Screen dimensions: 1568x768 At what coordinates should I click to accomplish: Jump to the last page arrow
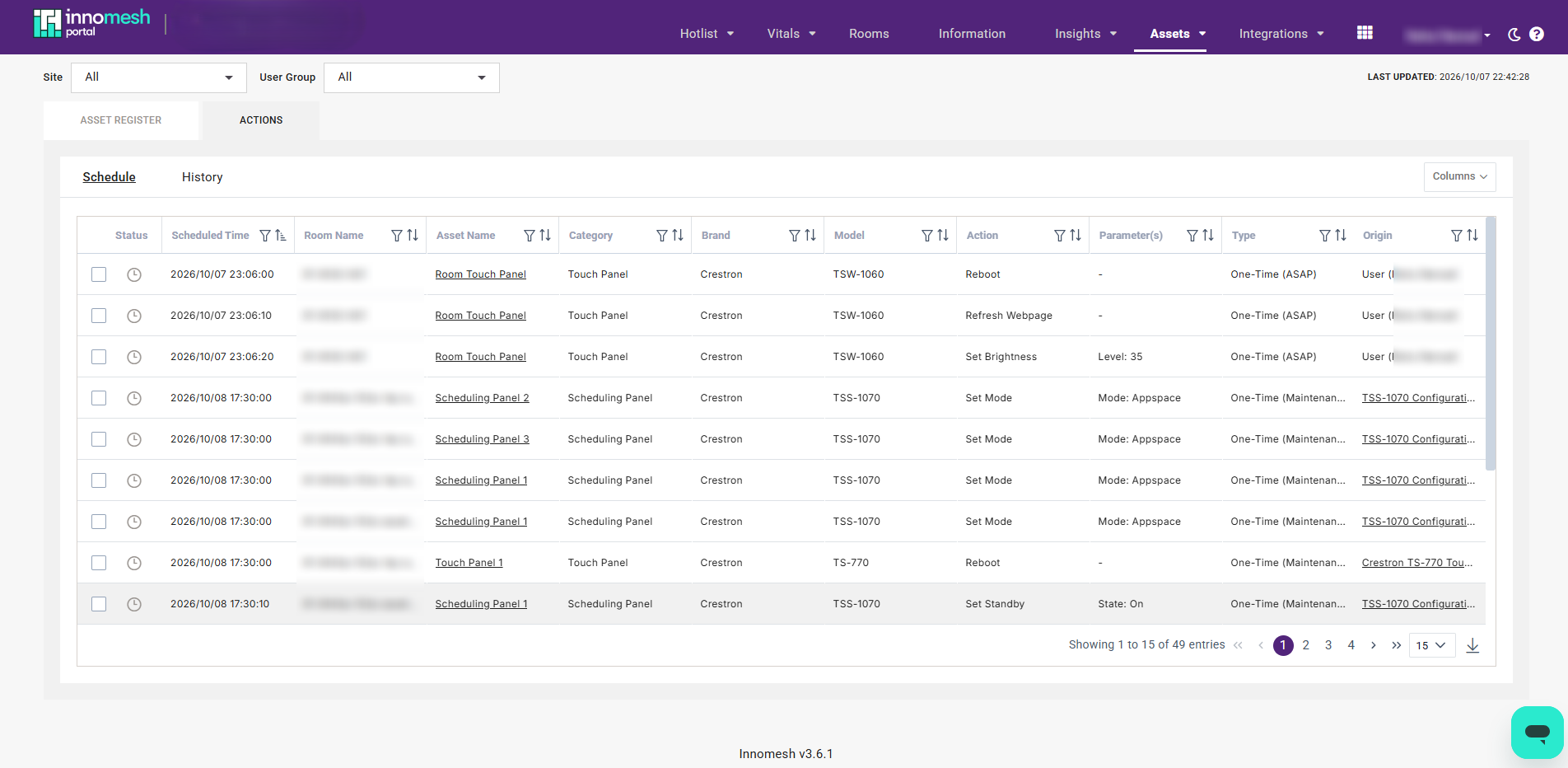1397,645
